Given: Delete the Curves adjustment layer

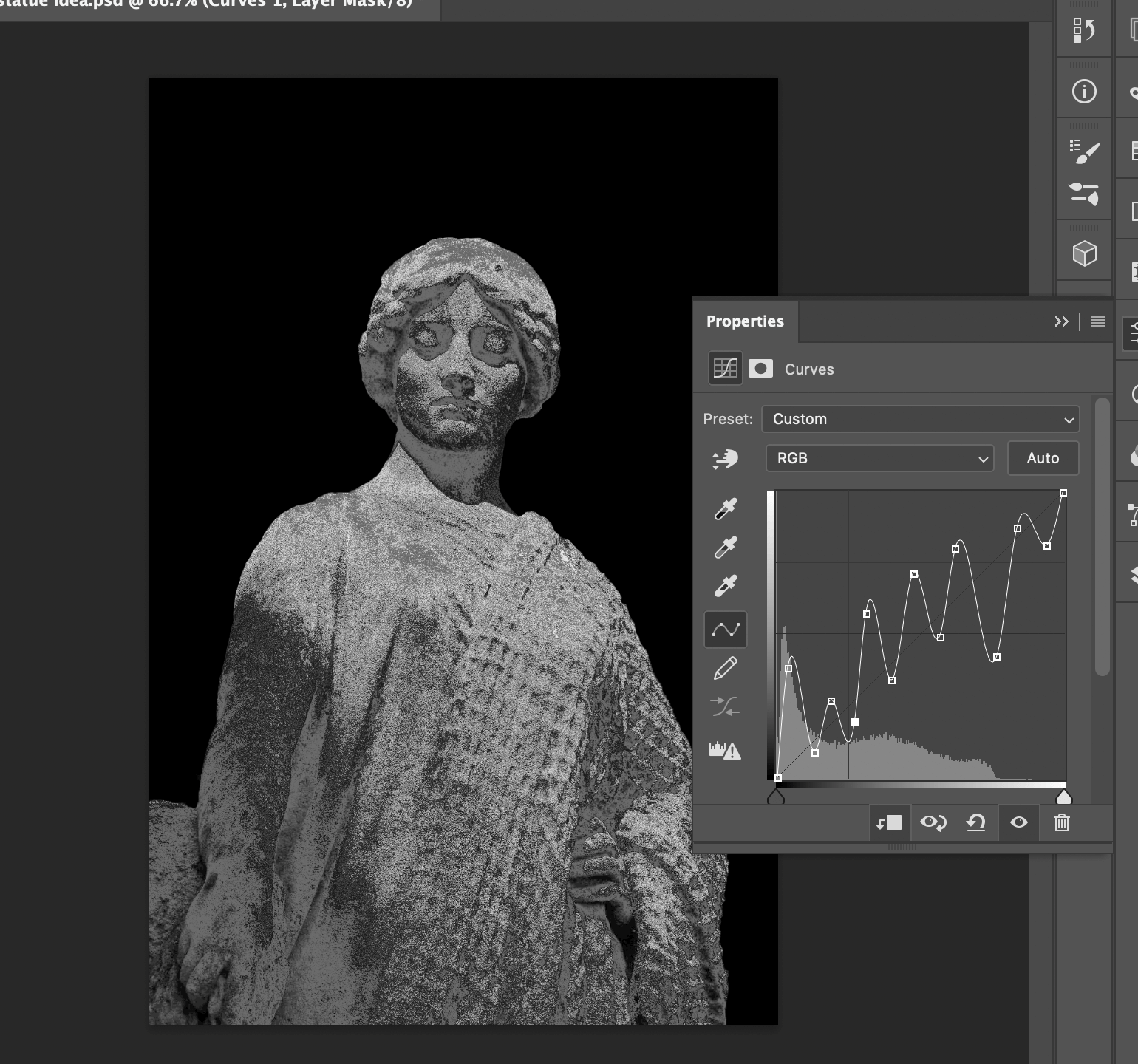Looking at the screenshot, I should tap(1061, 822).
